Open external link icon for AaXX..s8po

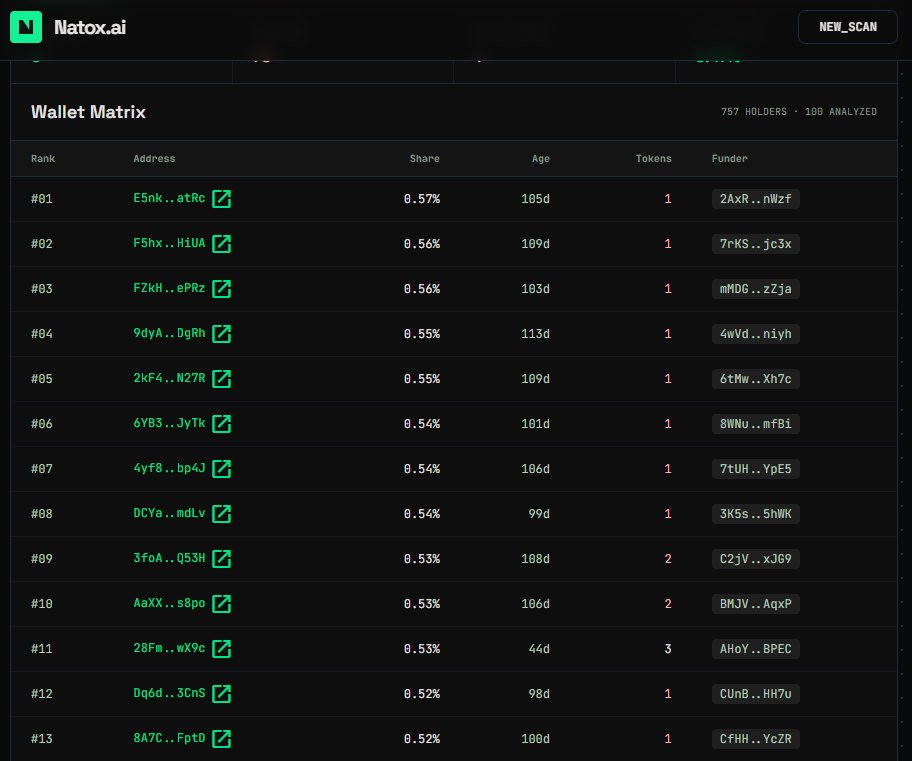pyautogui.click(x=222, y=603)
